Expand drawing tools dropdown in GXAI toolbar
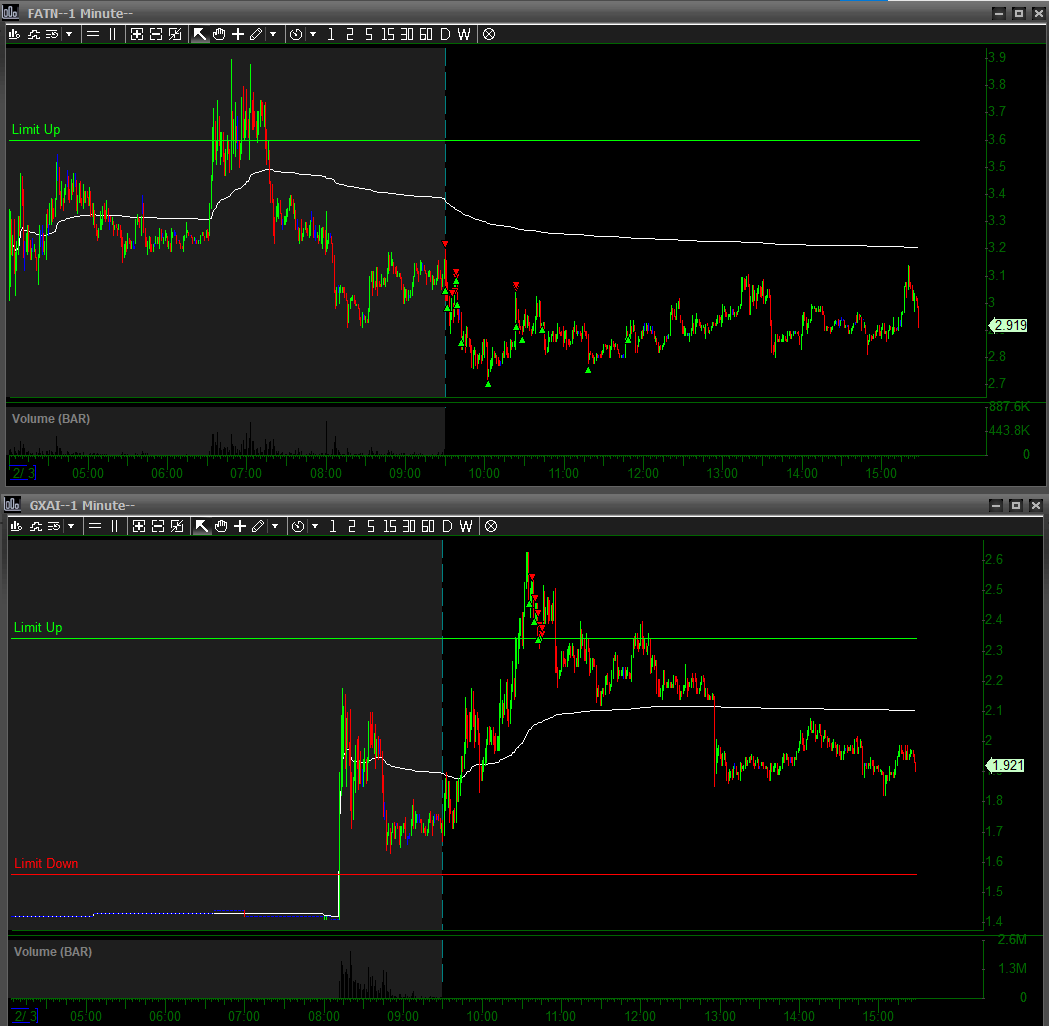The height and width of the screenshot is (1026, 1049). pos(275,526)
